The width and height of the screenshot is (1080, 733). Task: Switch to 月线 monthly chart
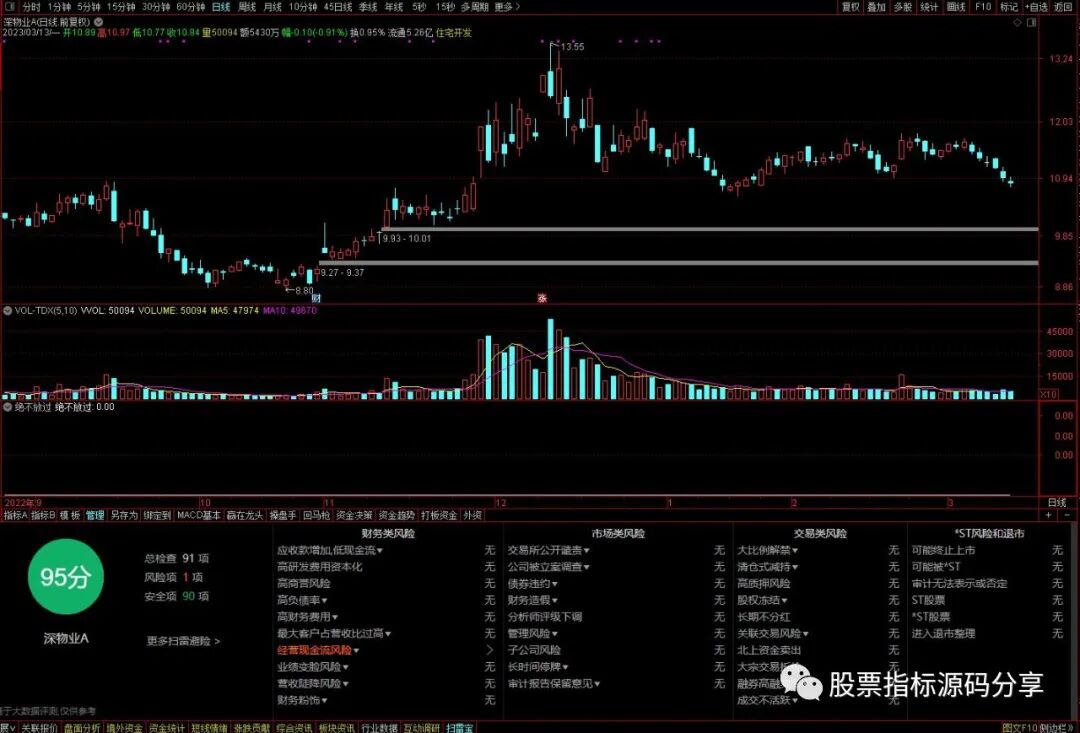(273, 7)
